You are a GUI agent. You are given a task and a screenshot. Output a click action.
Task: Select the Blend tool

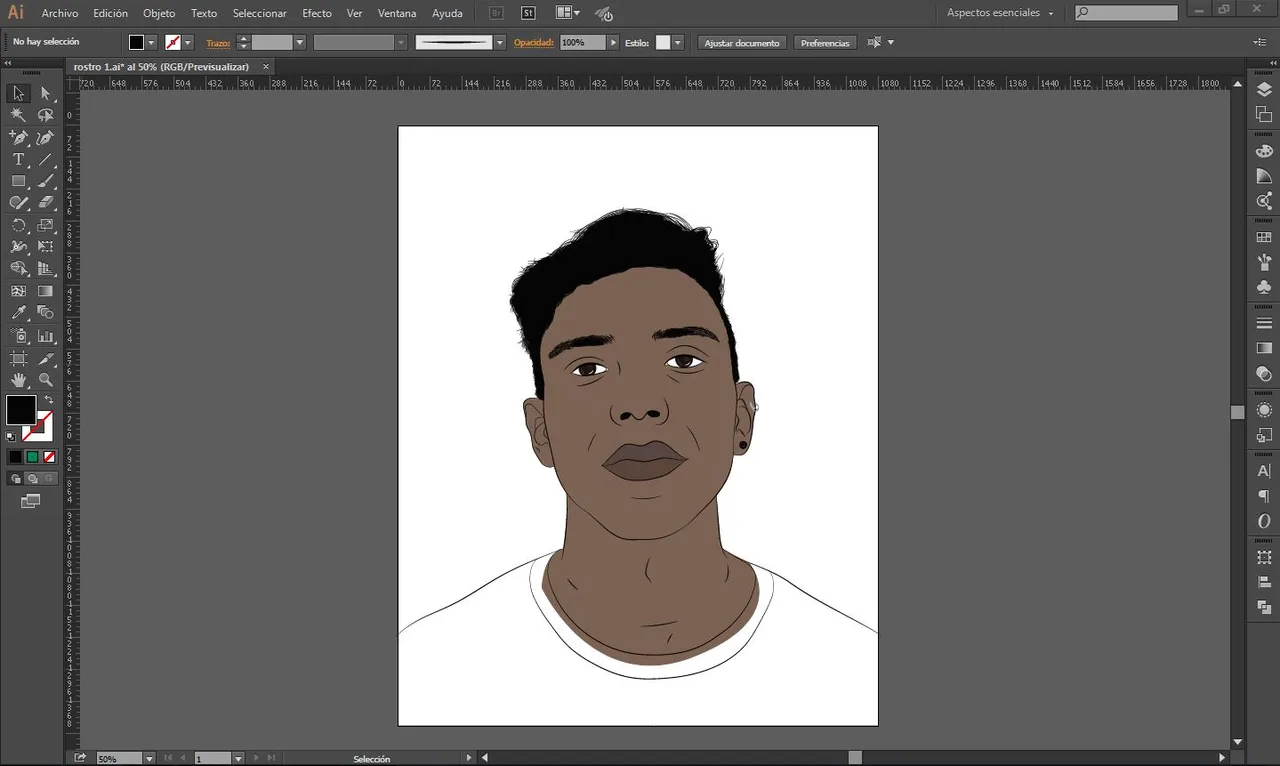pyautogui.click(x=45, y=313)
